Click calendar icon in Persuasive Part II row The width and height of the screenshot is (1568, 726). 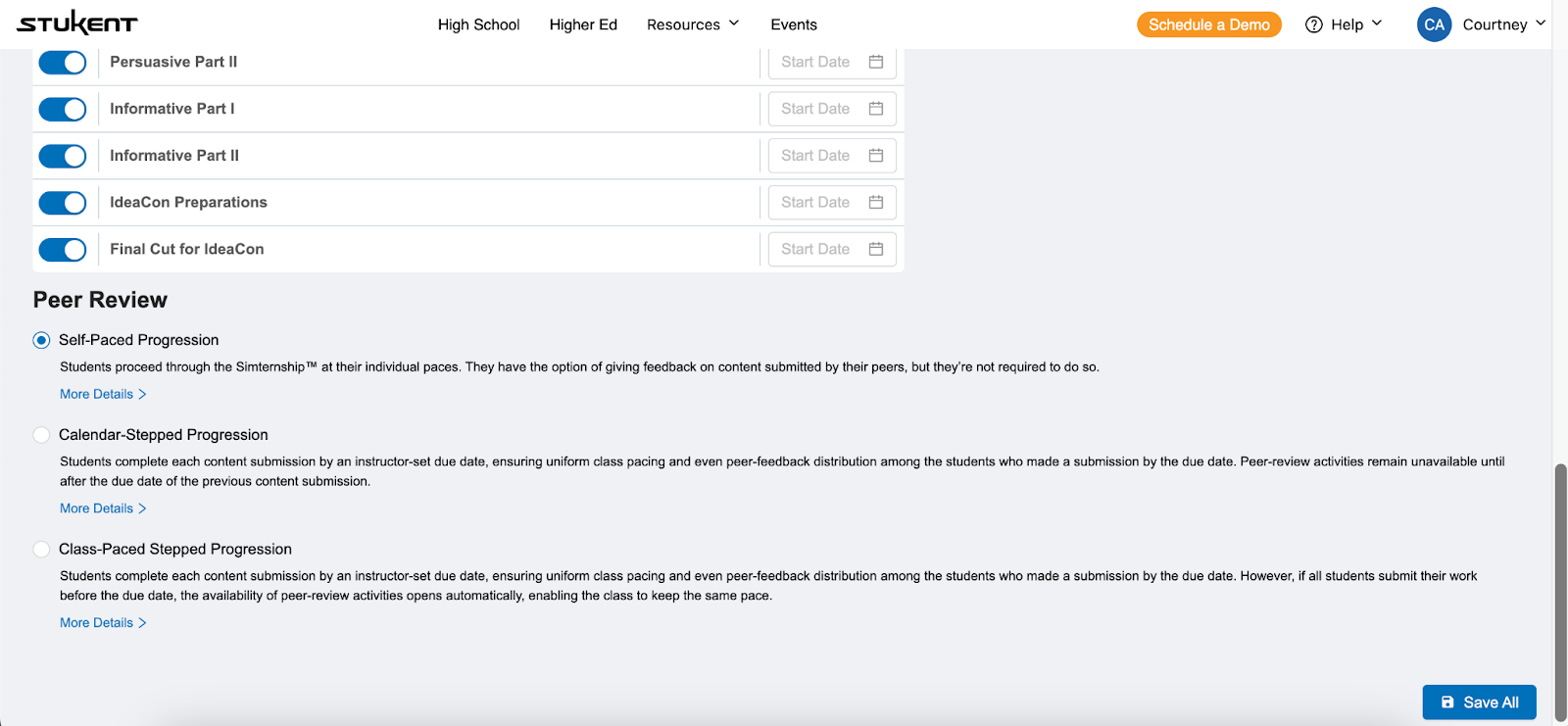[876, 62]
